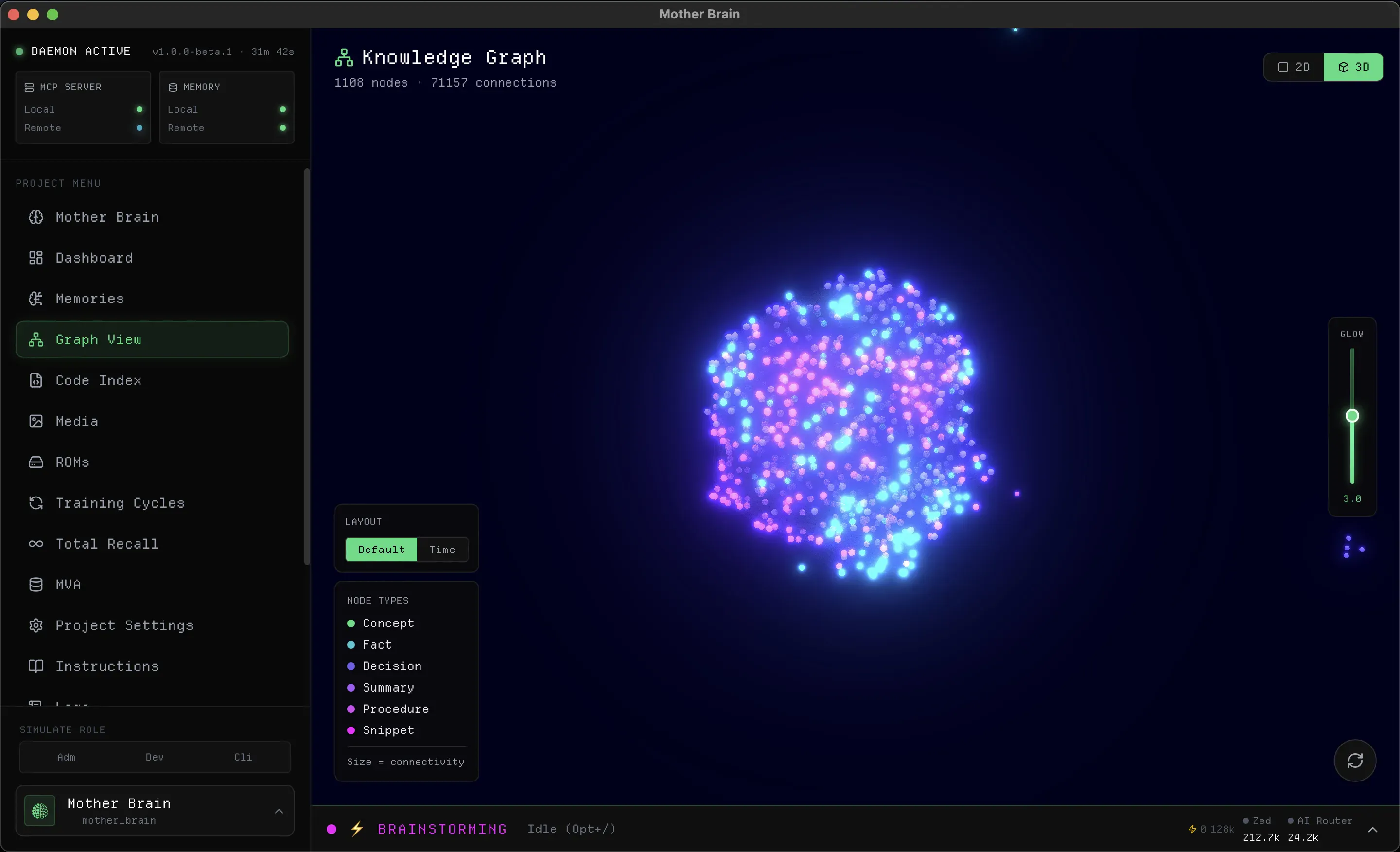Click the upper part of Glow slider track
The image size is (1400, 852).
(1352, 378)
